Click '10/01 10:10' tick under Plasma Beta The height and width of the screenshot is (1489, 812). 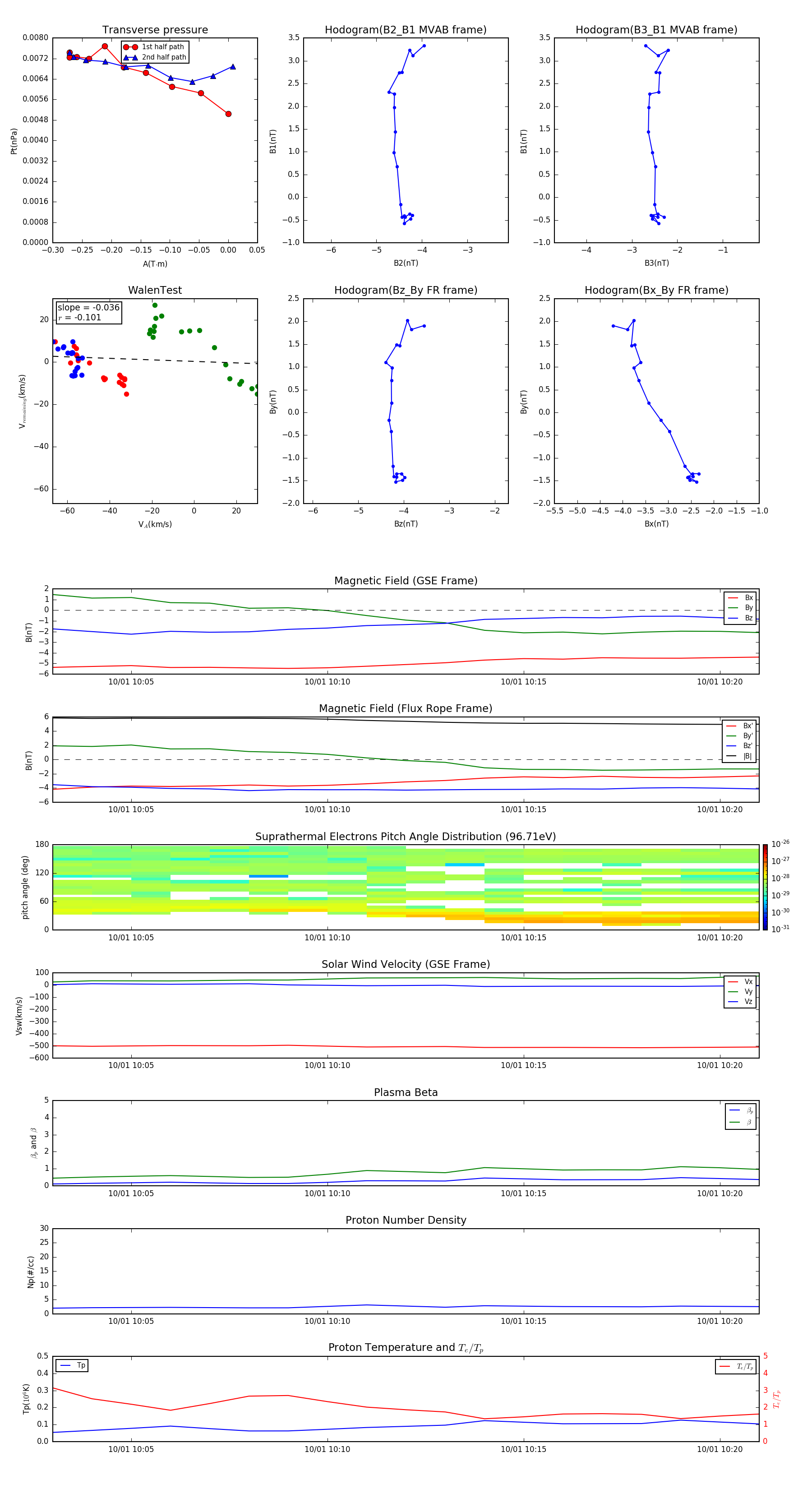click(327, 1193)
